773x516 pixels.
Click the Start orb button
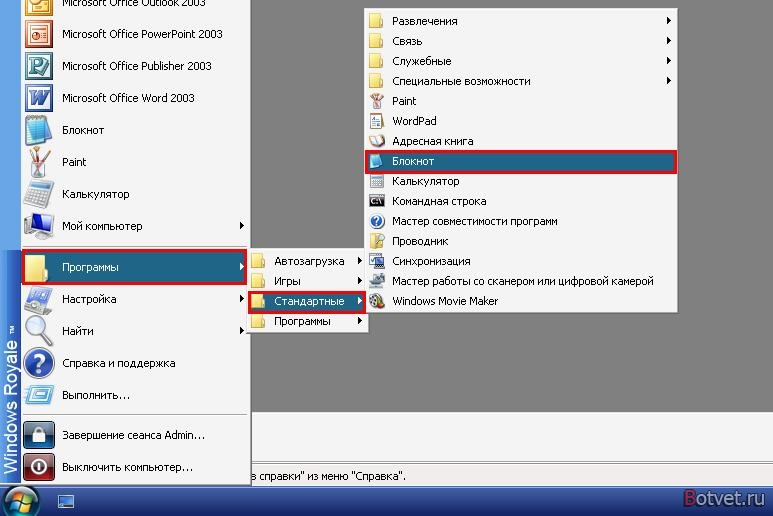point(20,501)
